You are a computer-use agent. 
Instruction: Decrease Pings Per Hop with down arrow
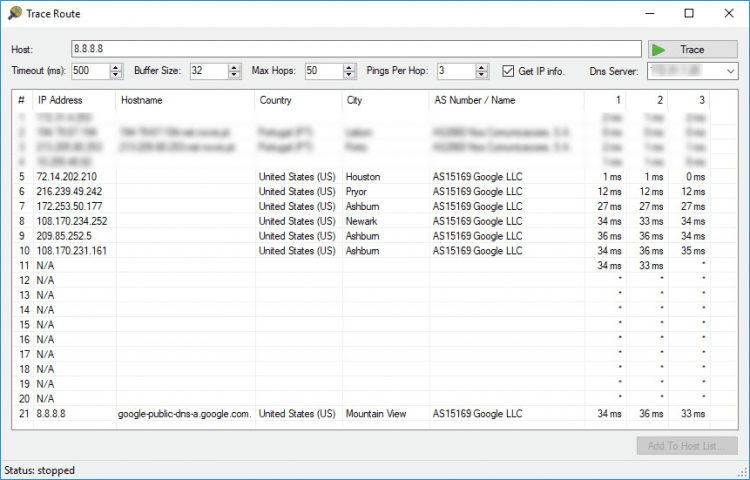click(482, 75)
